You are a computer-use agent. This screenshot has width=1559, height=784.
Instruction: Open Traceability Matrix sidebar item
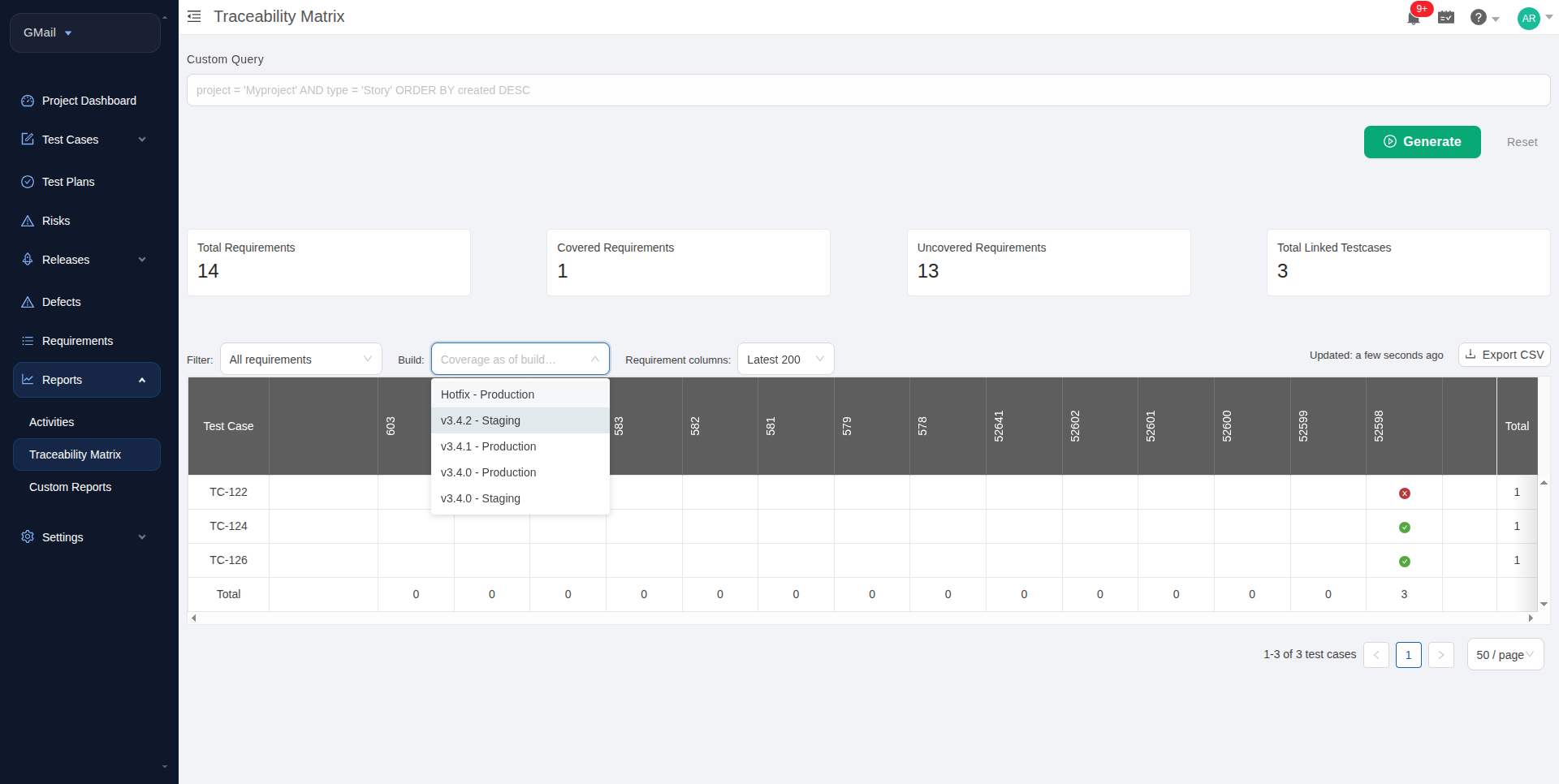(87, 454)
